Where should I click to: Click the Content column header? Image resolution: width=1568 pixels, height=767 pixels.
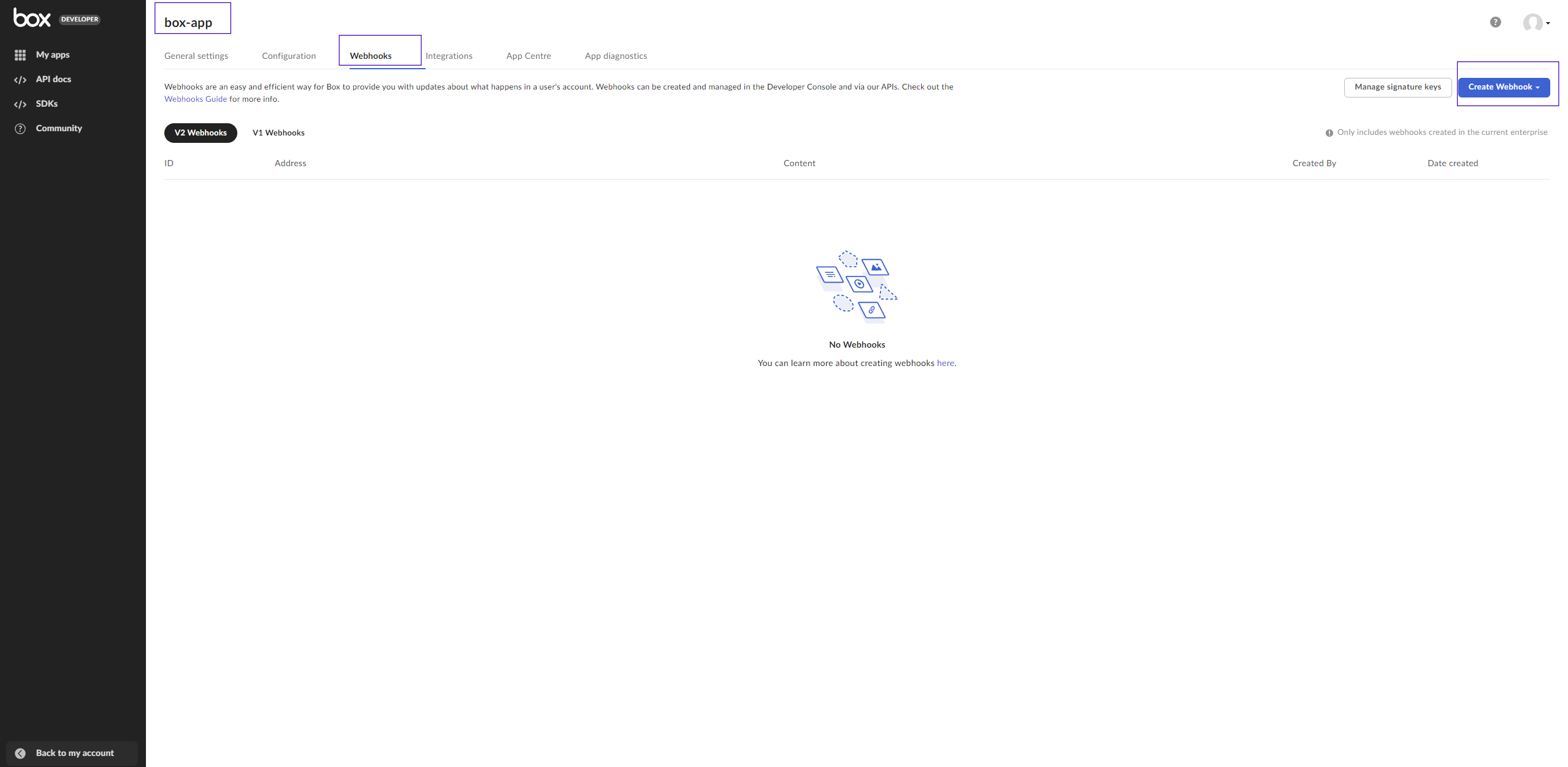pos(800,163)
